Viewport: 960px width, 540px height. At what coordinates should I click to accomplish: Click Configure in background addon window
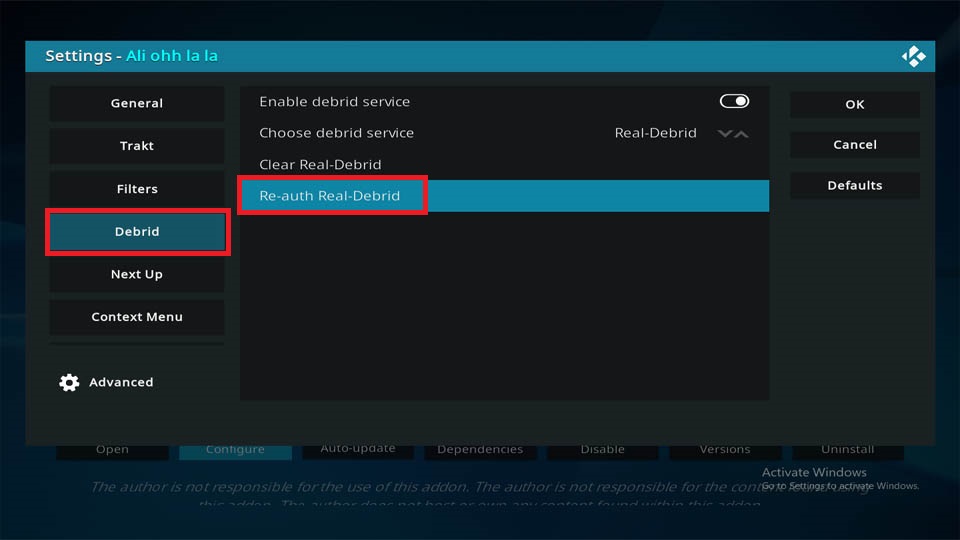235,451
